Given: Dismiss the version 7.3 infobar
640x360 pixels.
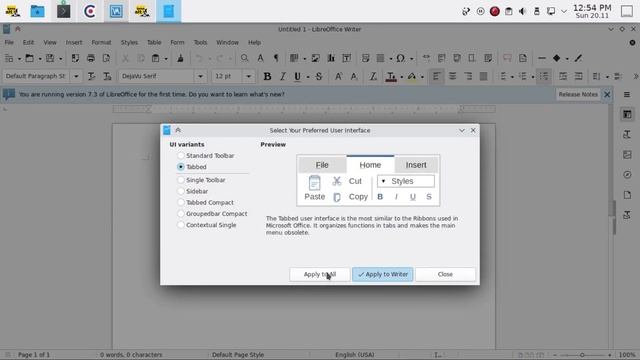Looking at the screenshot, I should point(607,94).
